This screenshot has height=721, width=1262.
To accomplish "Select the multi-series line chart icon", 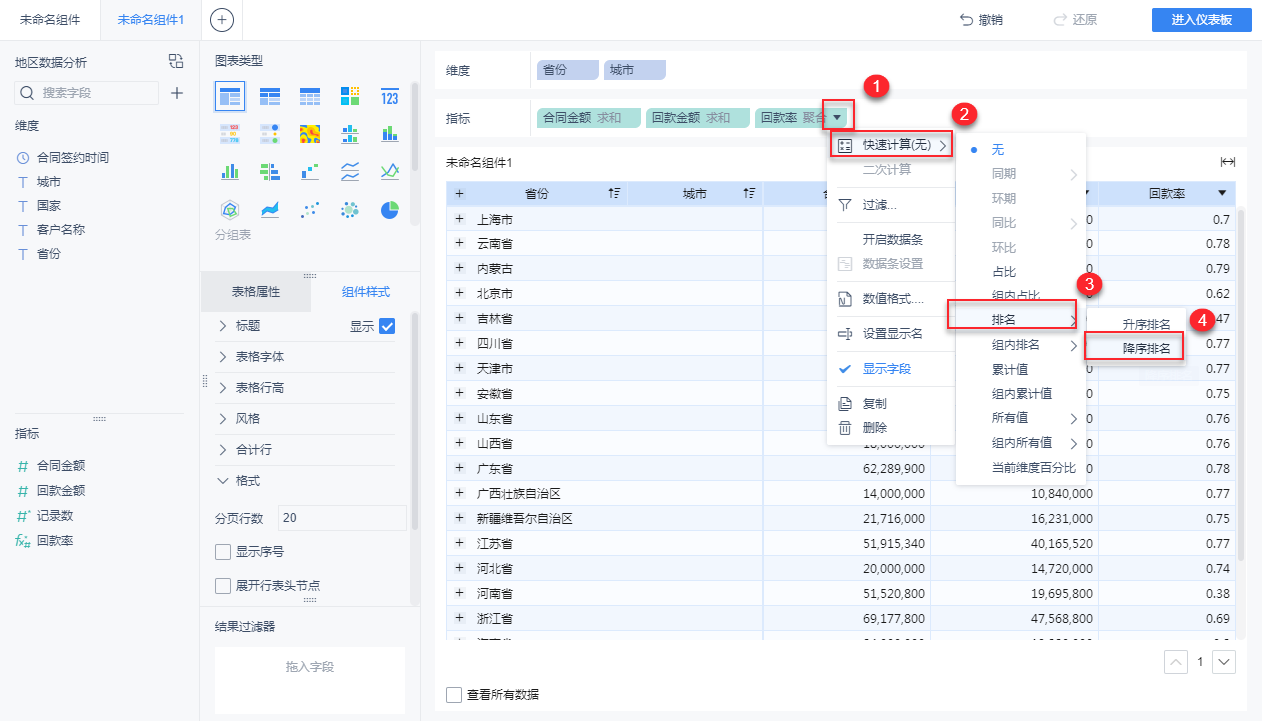I will coord(390,171).
